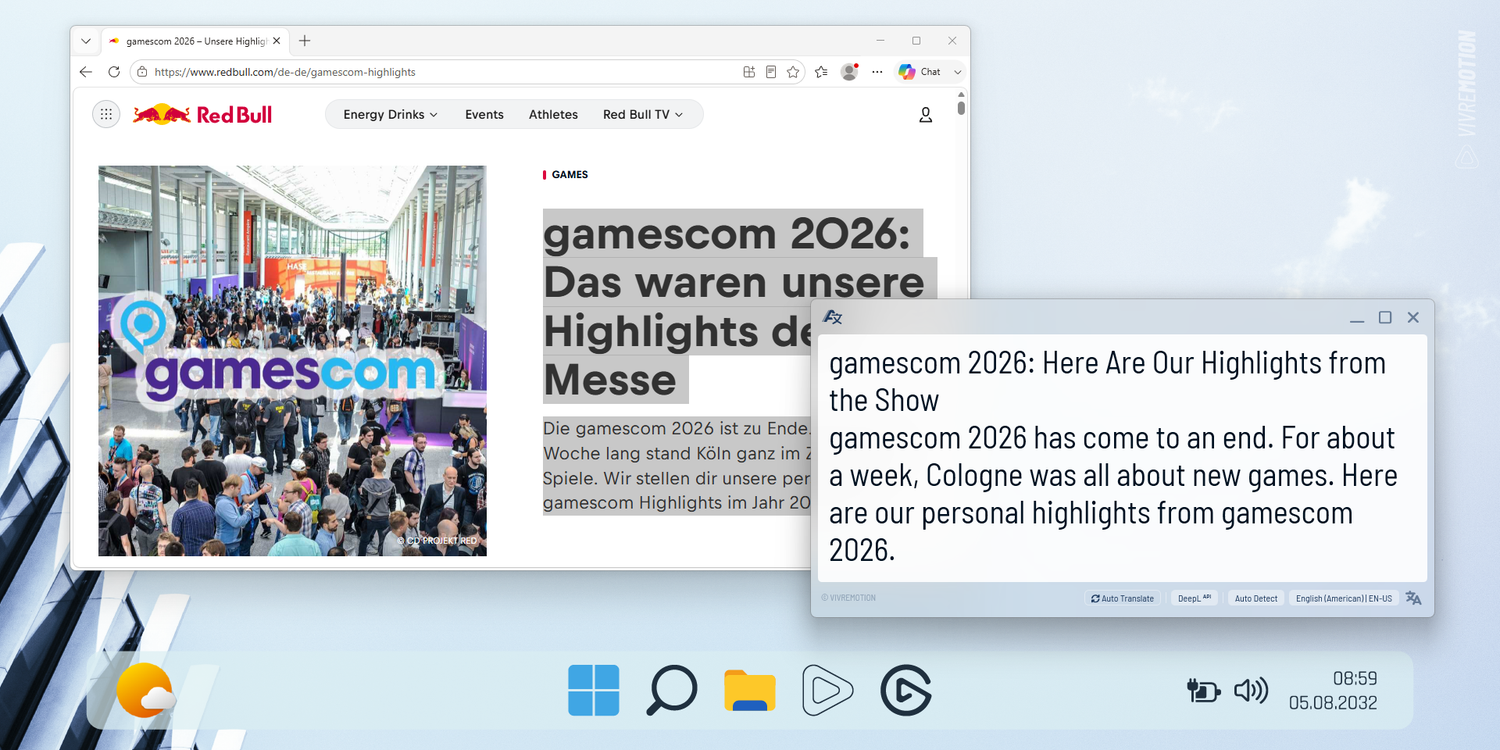Expand the dropdown arrow beside Copilot Chat
The image size is (1500, 750).
click(957, 72)
